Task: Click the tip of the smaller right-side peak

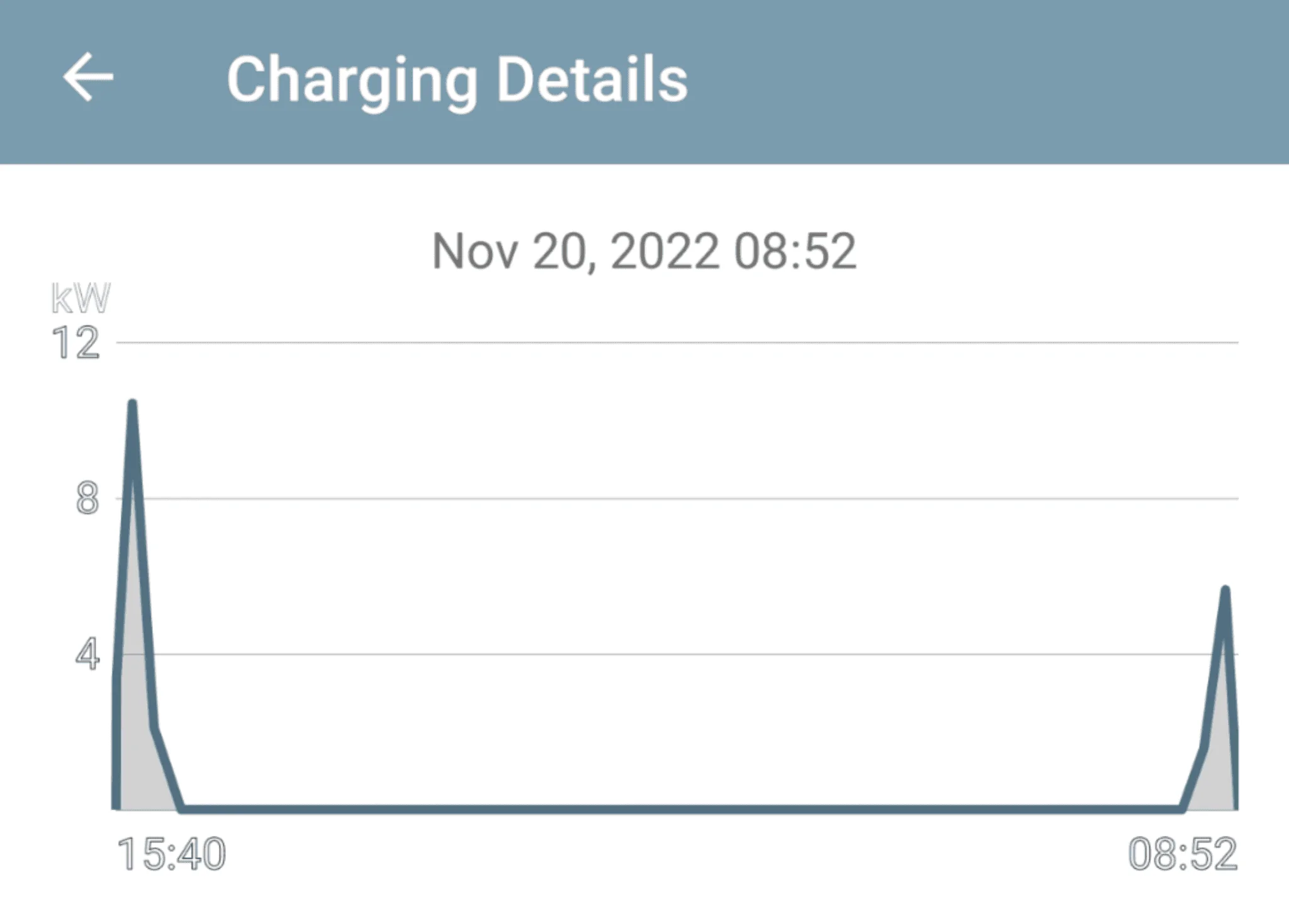Action: tap(1225, 590)
